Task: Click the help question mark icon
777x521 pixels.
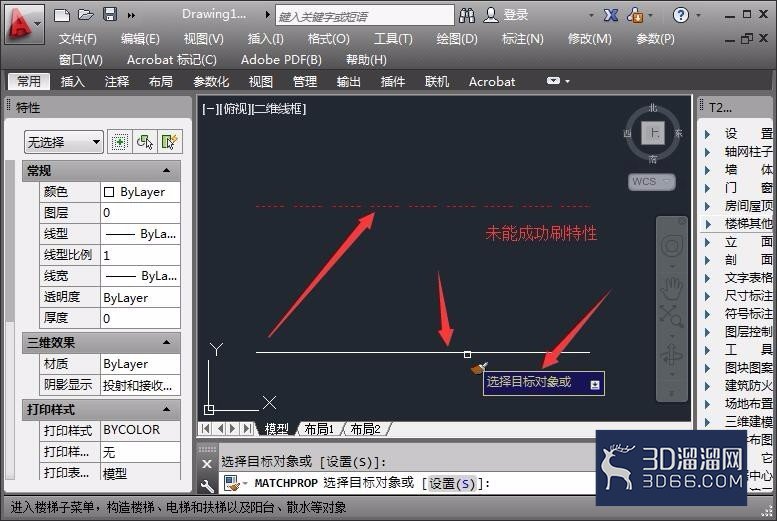Action: pyautogui.click(x=680, y=15)
